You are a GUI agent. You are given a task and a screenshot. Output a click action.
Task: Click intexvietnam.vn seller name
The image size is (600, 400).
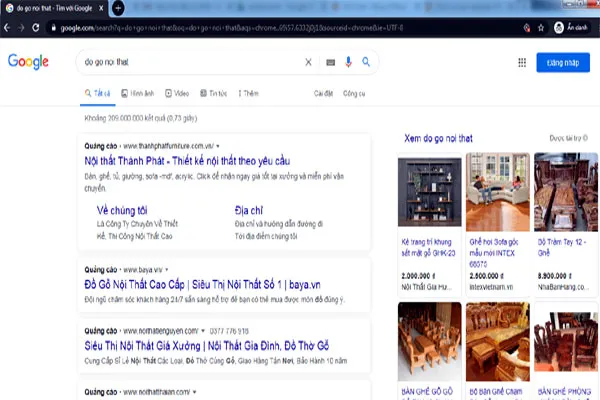(x=491, y=287)
